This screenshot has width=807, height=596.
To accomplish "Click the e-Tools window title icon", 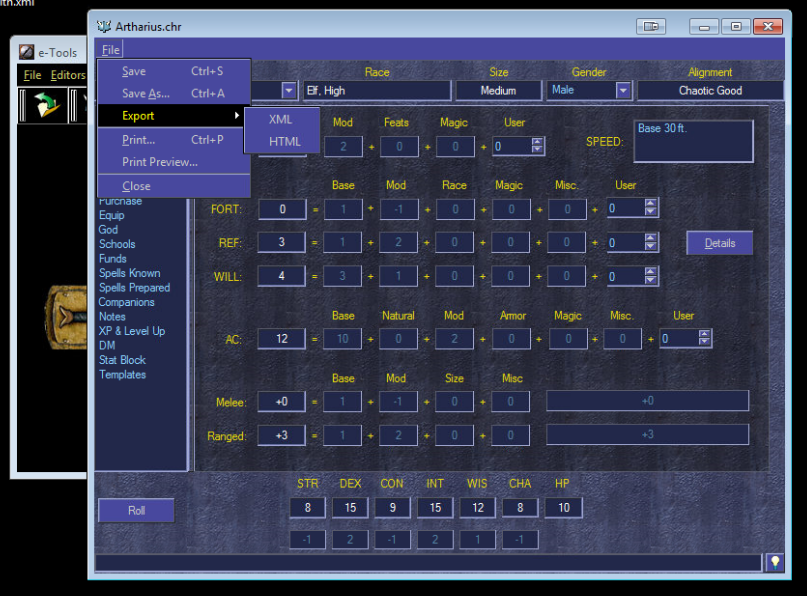I will click(x=27, y=53).
